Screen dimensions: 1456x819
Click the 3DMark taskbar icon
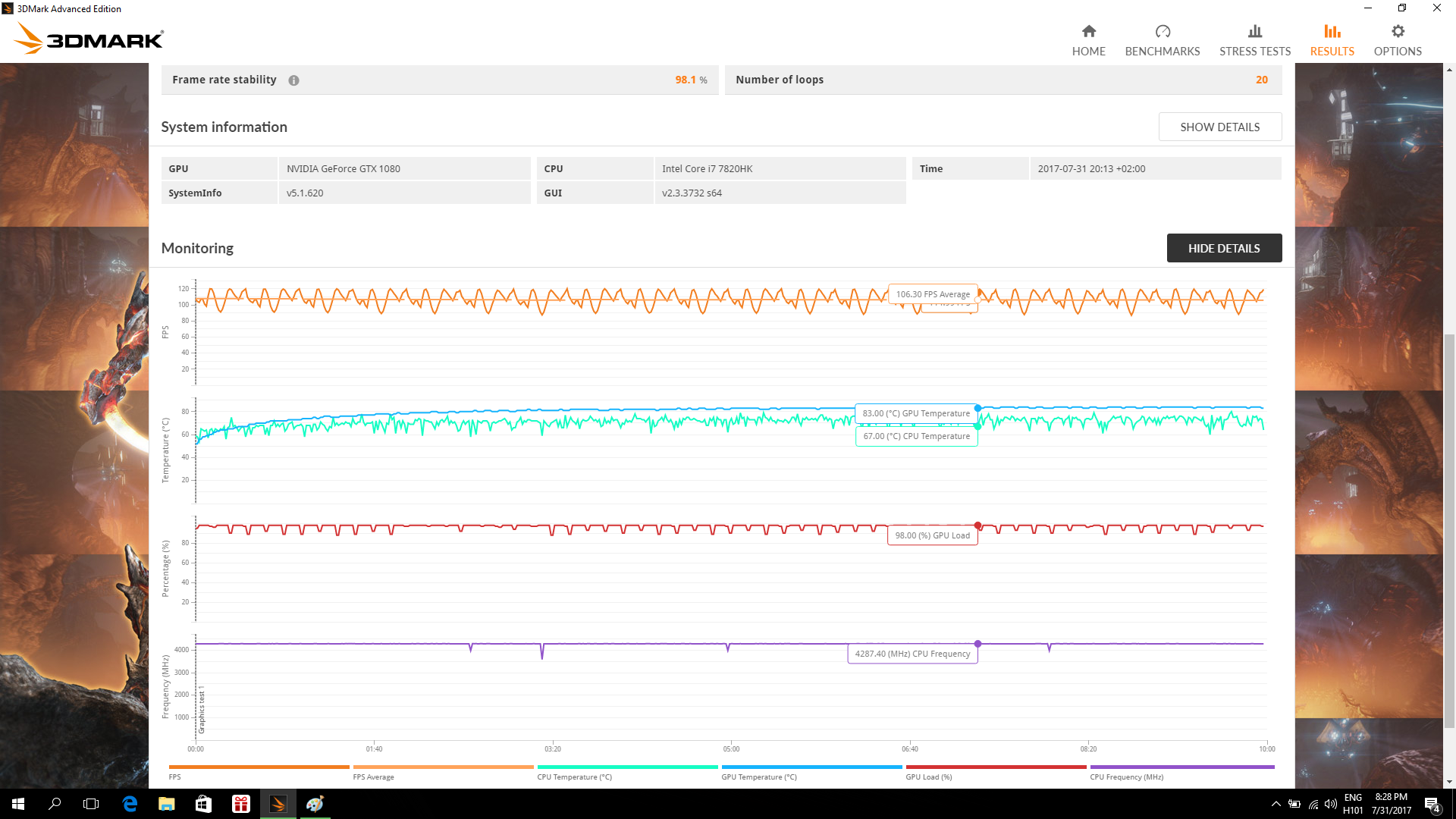coord(278,804)
